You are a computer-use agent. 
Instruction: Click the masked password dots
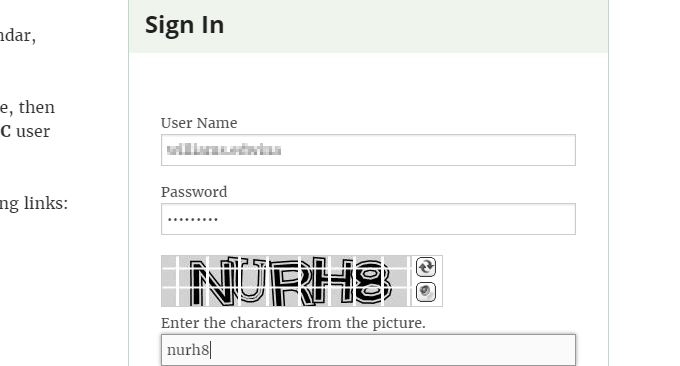(193, 219)
